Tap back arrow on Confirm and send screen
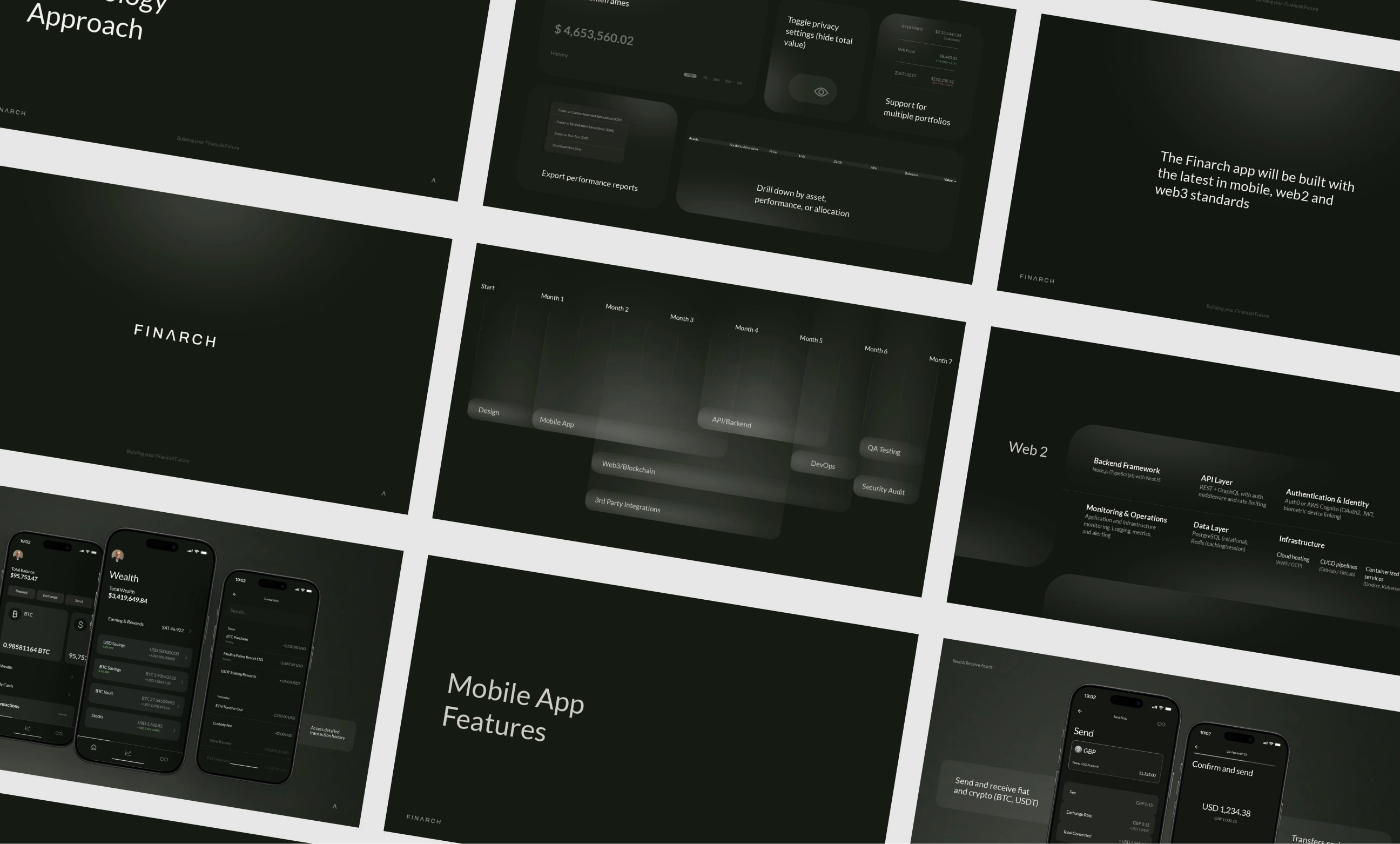 pos(1196,747)
